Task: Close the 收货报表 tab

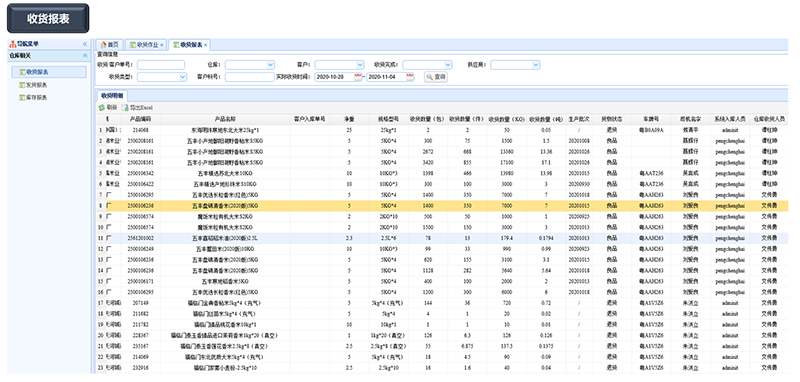Action: pos(206,45)
